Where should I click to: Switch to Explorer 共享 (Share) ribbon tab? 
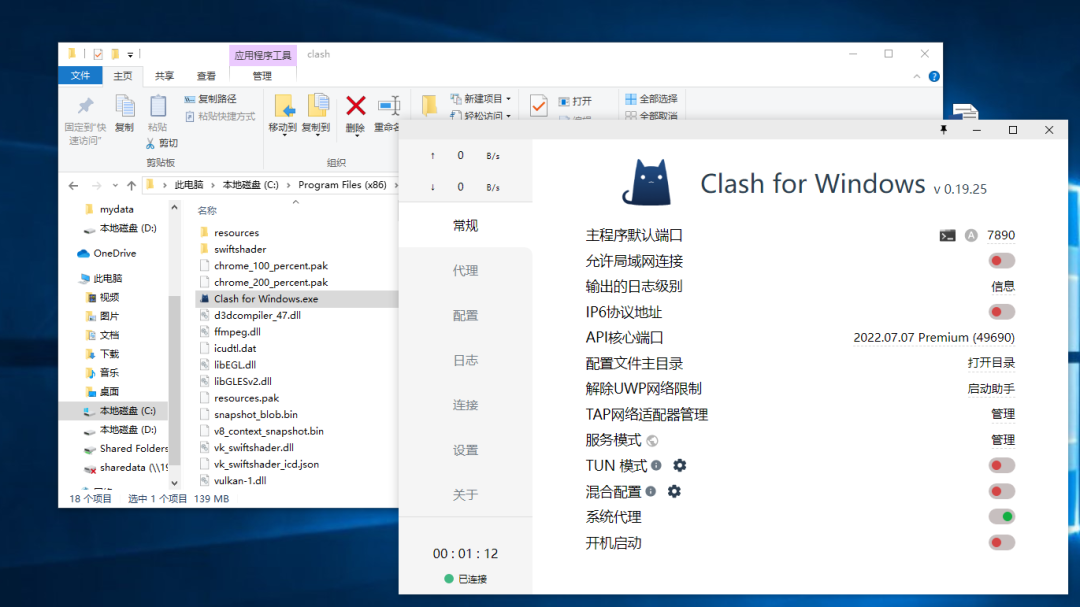165,76
